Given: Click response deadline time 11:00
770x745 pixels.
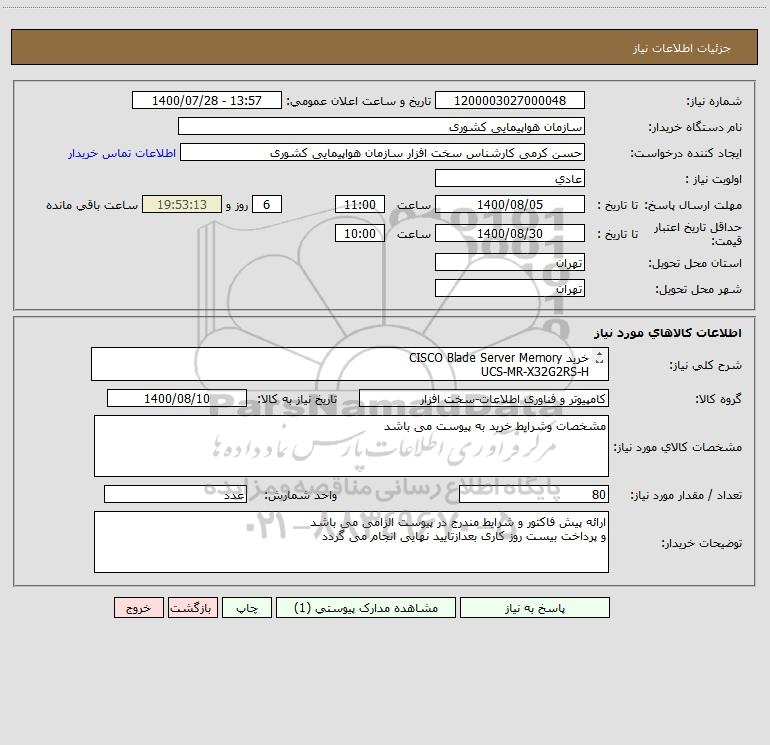Looking at the screenshot, I should point(359,204).
